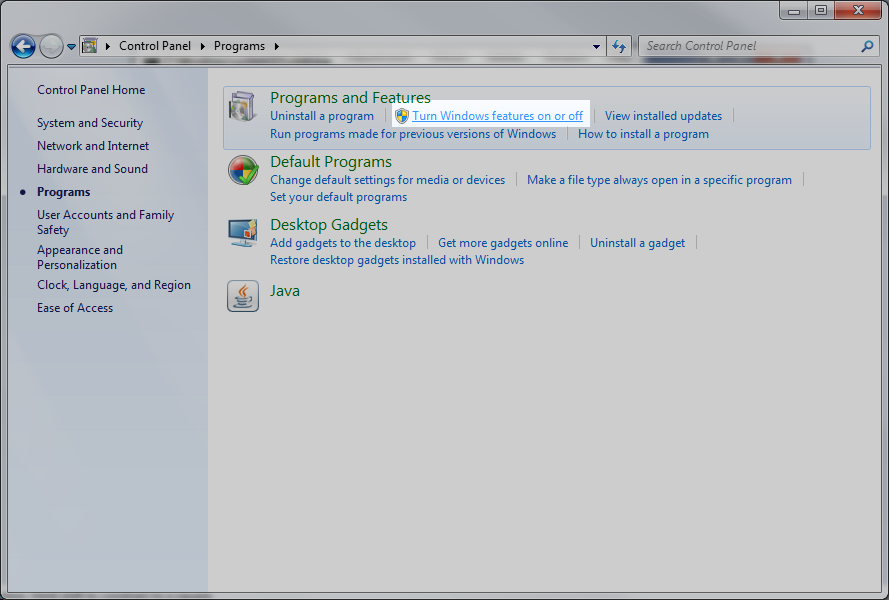Click the greyed Forward arrow button
The height and width of the screenshot is (600, 889).
point(51,47)
